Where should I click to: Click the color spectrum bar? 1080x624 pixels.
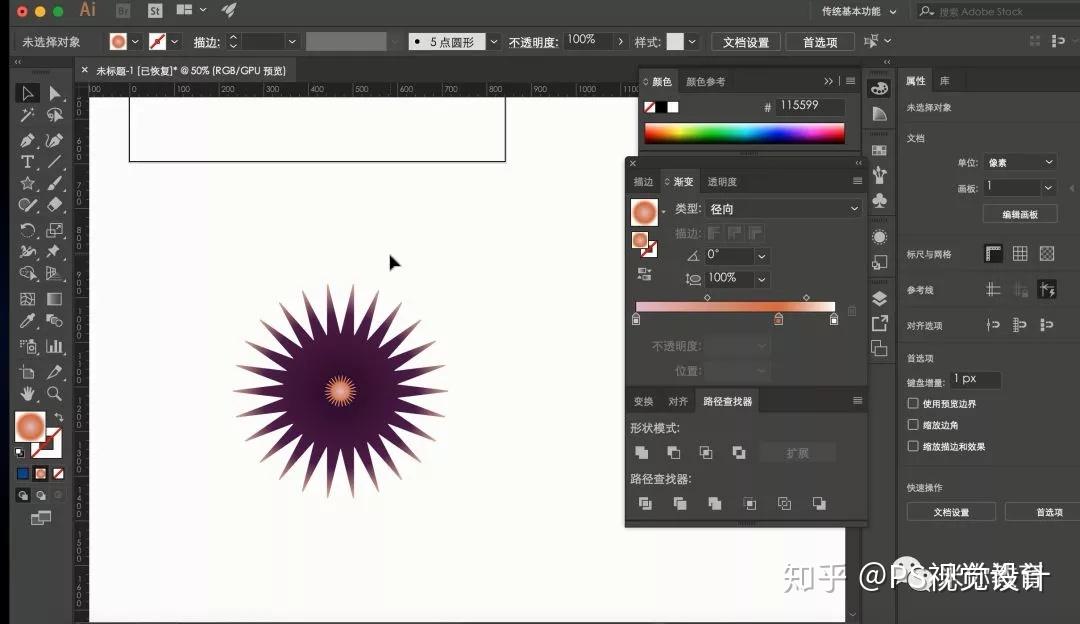[744, 134]
